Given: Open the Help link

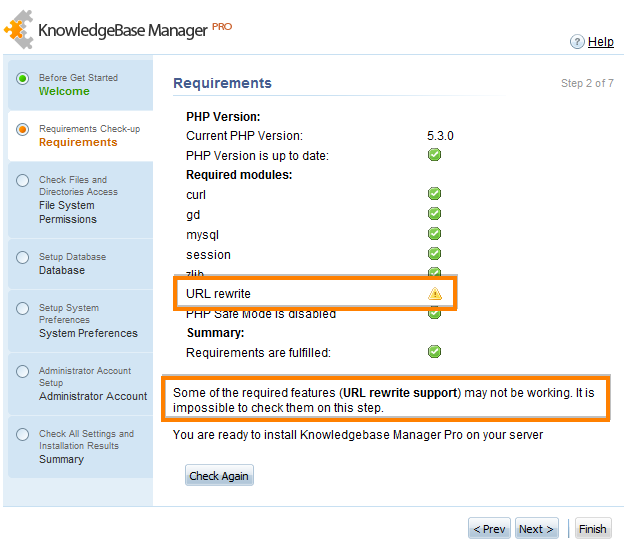Looking at the screenshot, I should click(x=600, y=42).
